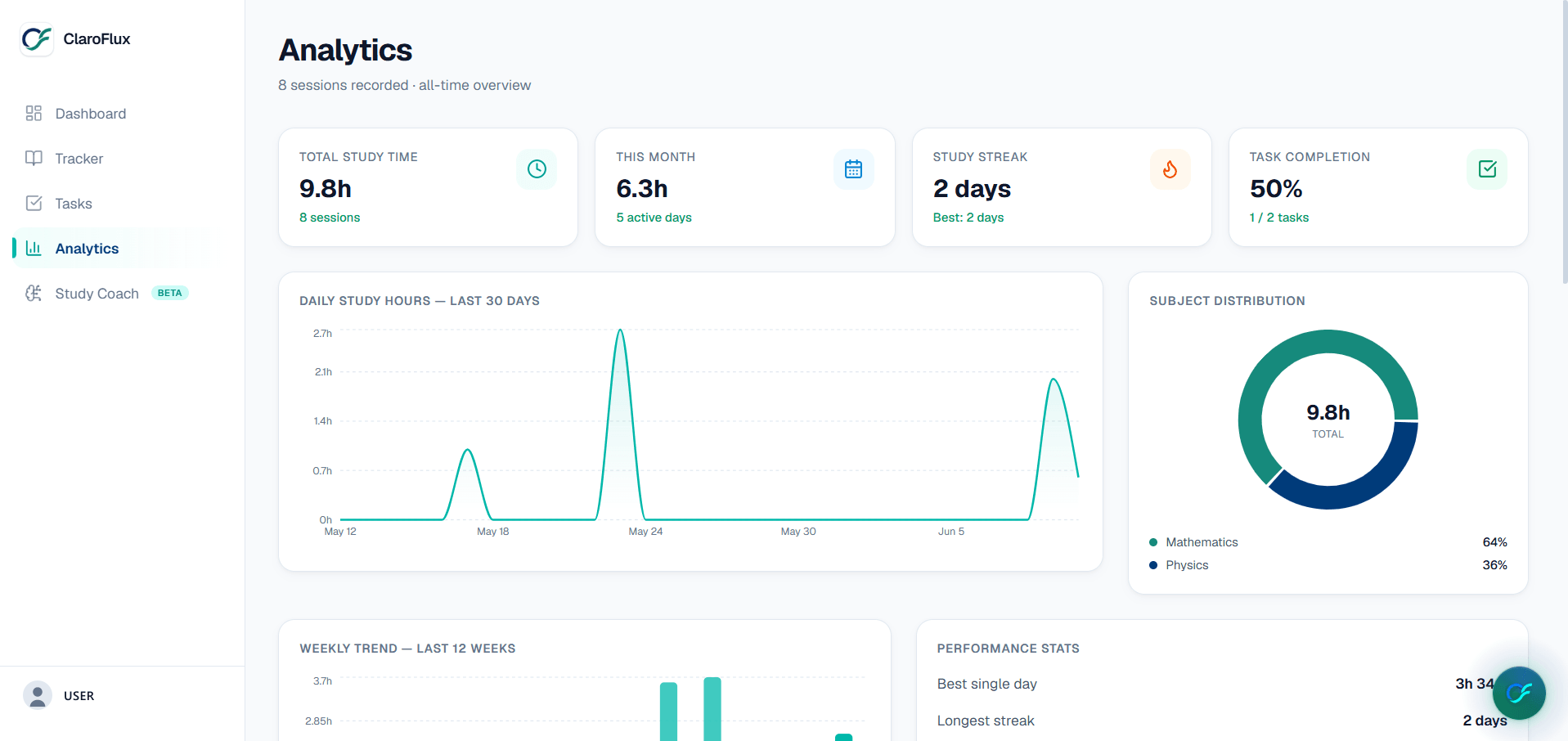Click the '9.8h' total study time value
1568x741 pixels.
(326, 189)
